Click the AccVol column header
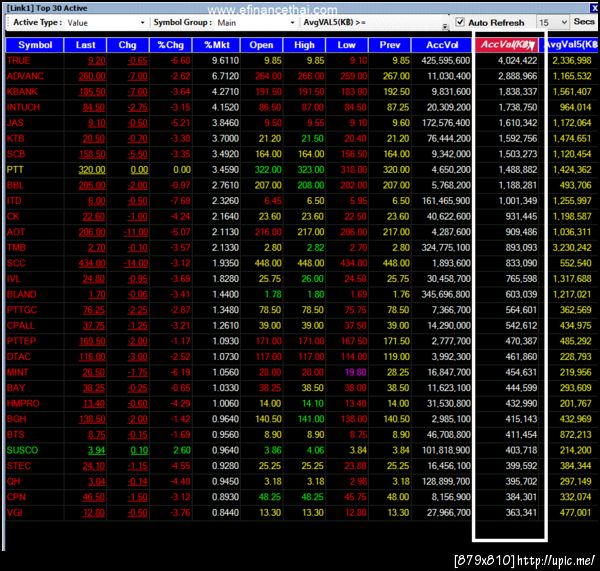This screenshot has width=600, height=571. (442, 45)
